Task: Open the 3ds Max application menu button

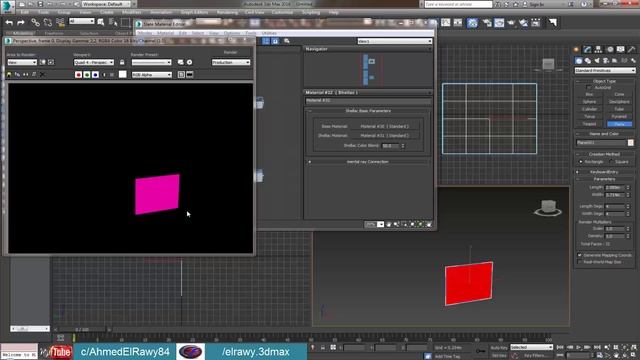Action: (7, 6)
